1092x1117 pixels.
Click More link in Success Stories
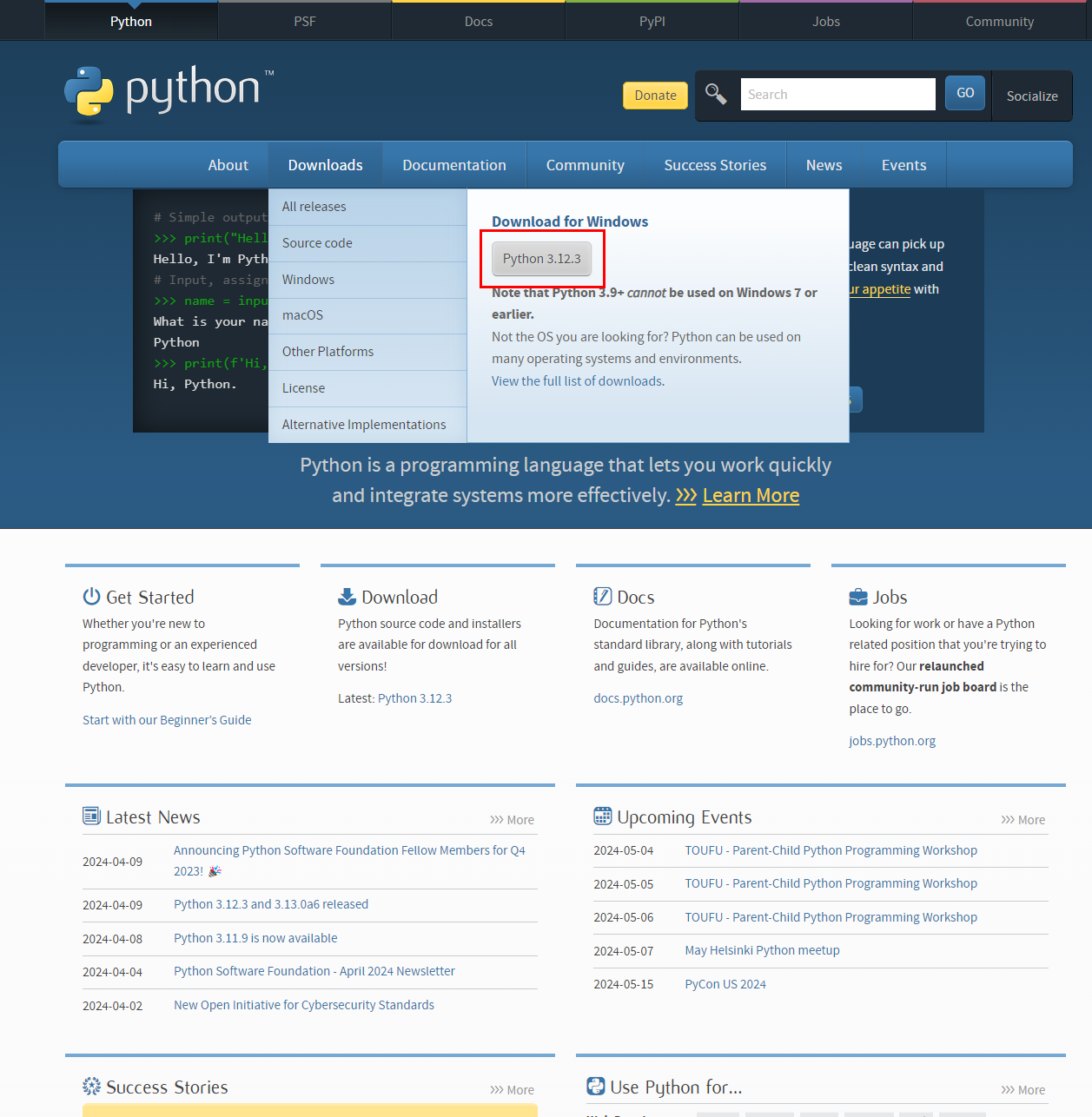(x=512, y=1089)
